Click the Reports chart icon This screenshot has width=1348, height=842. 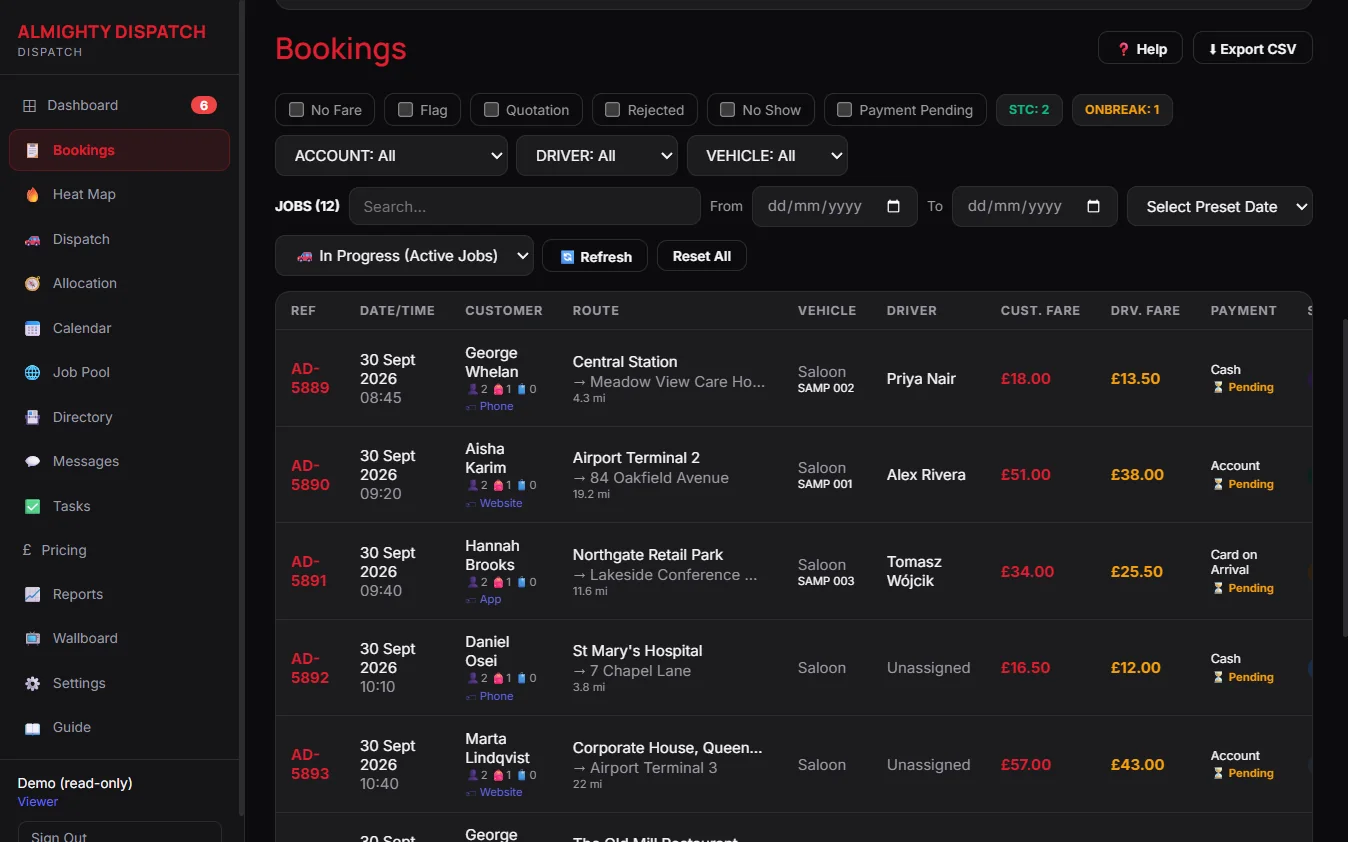point(33,594)
